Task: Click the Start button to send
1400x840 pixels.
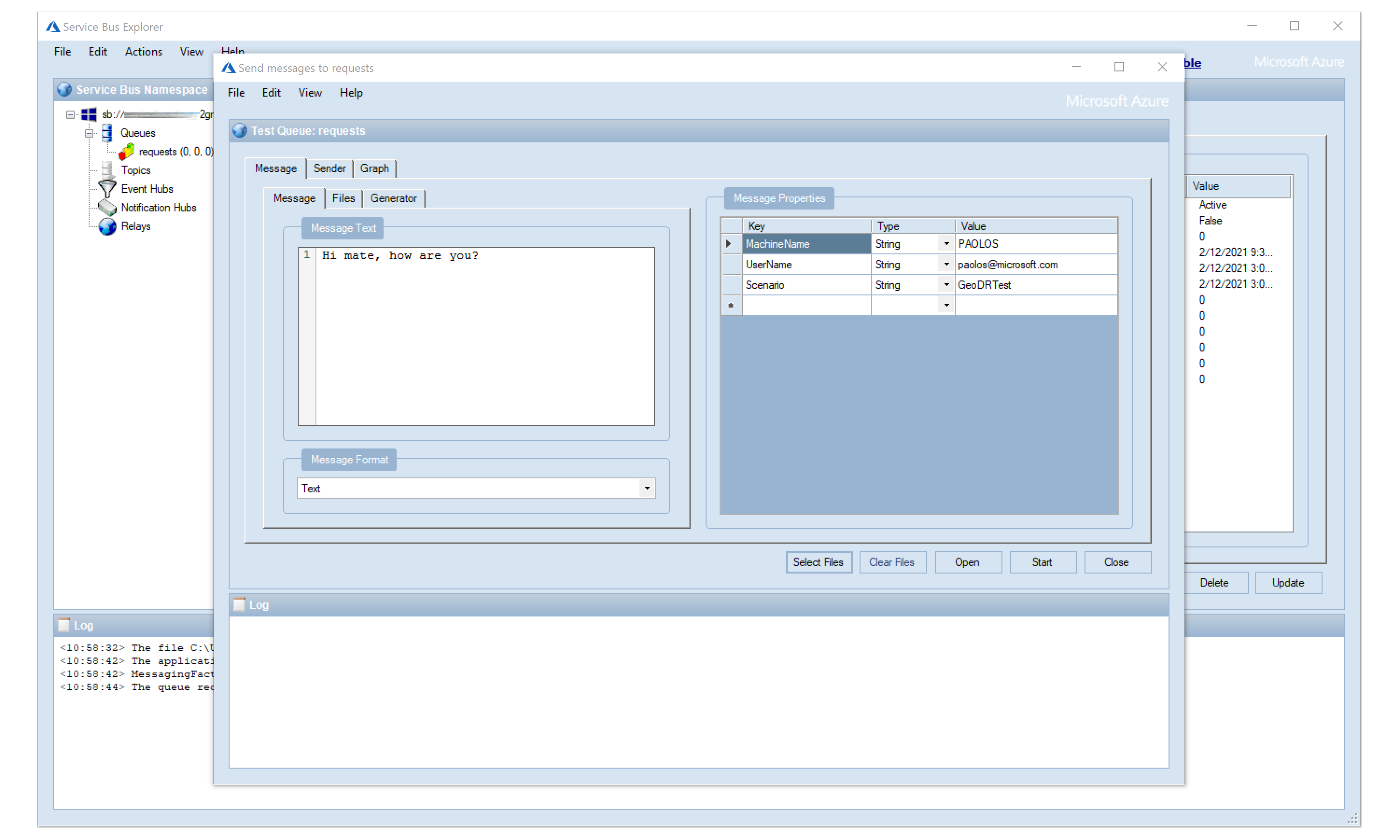Action: [x=1043, y=561]
